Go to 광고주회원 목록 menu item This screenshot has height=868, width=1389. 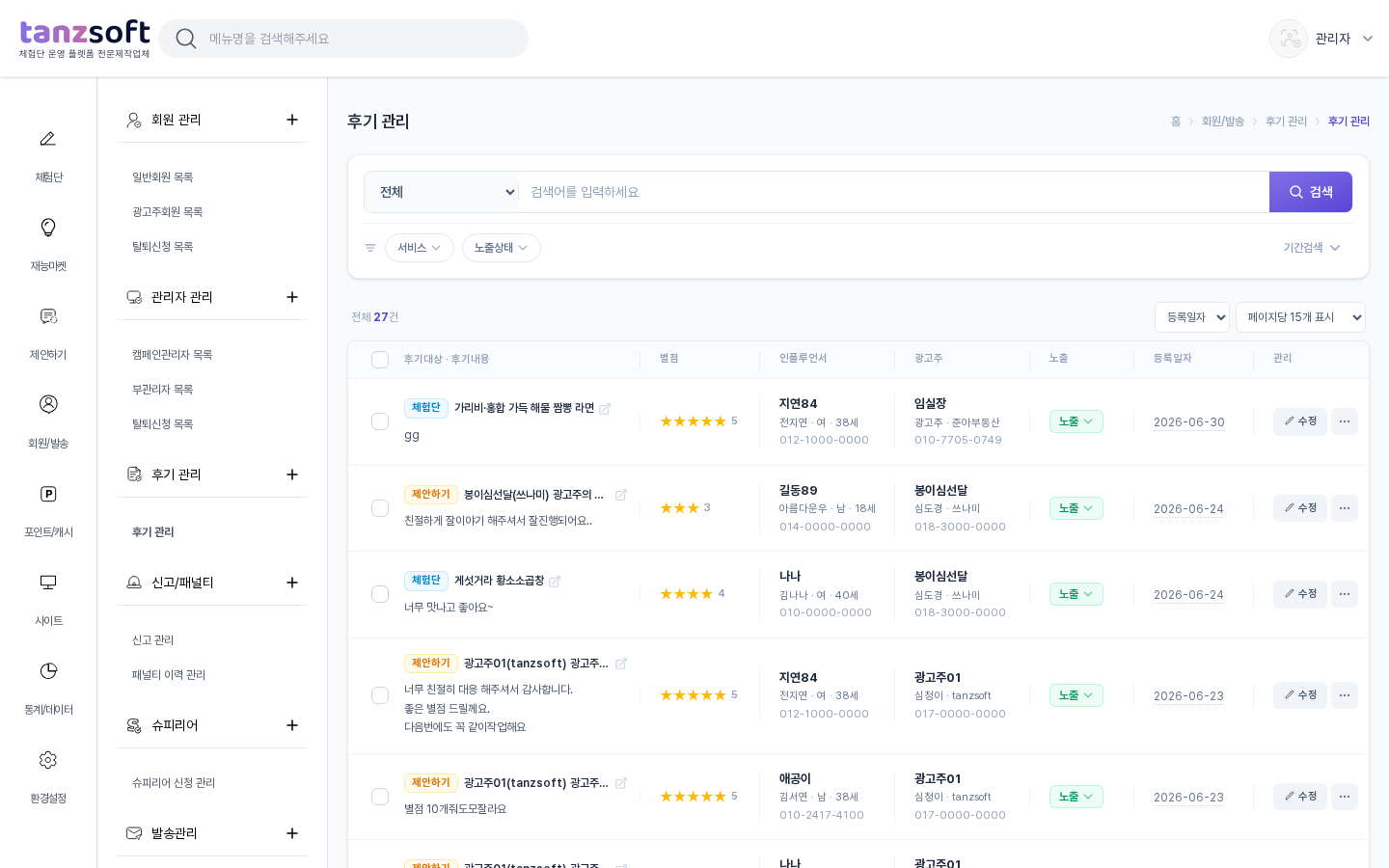click(168, 212)
